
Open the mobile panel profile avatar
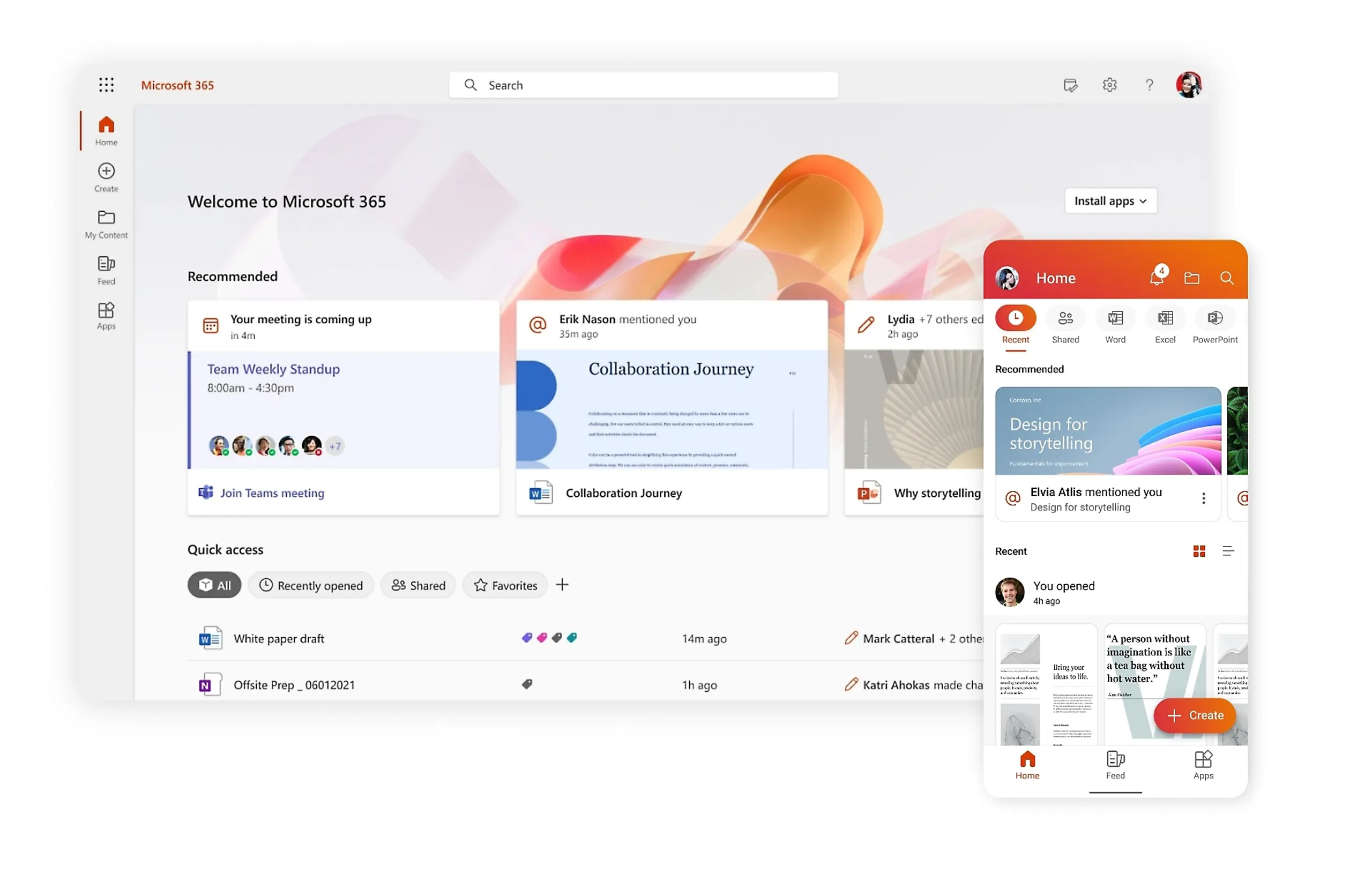[1007, 278]
